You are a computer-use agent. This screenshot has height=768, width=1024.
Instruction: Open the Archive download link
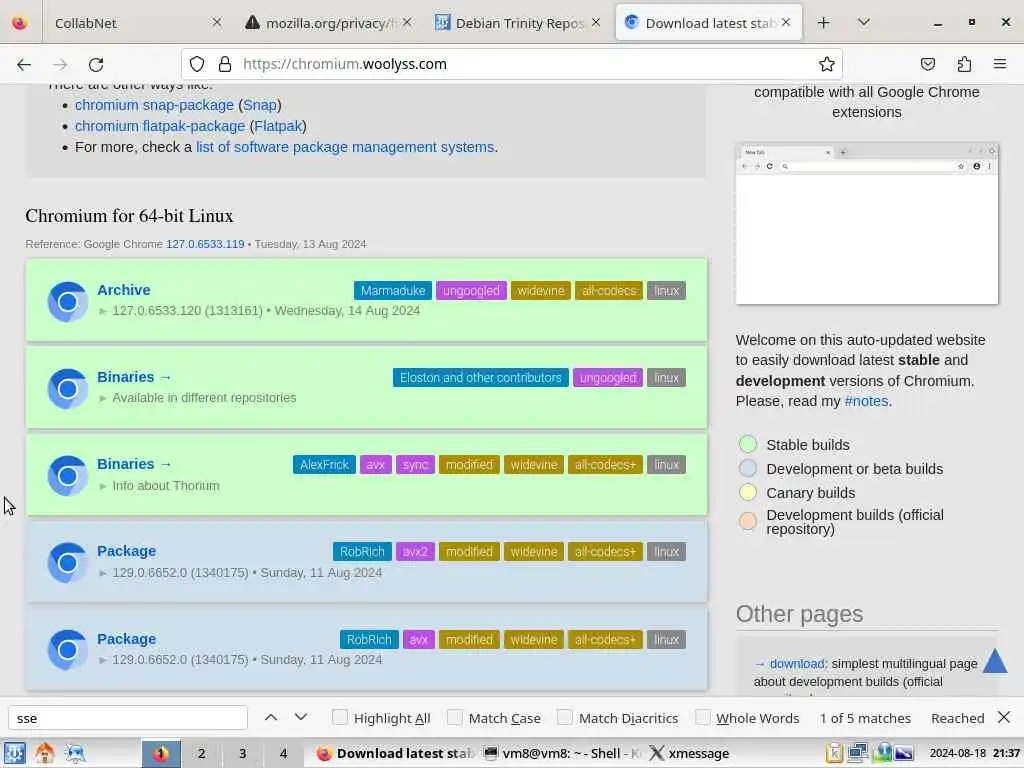pos(123,290)
